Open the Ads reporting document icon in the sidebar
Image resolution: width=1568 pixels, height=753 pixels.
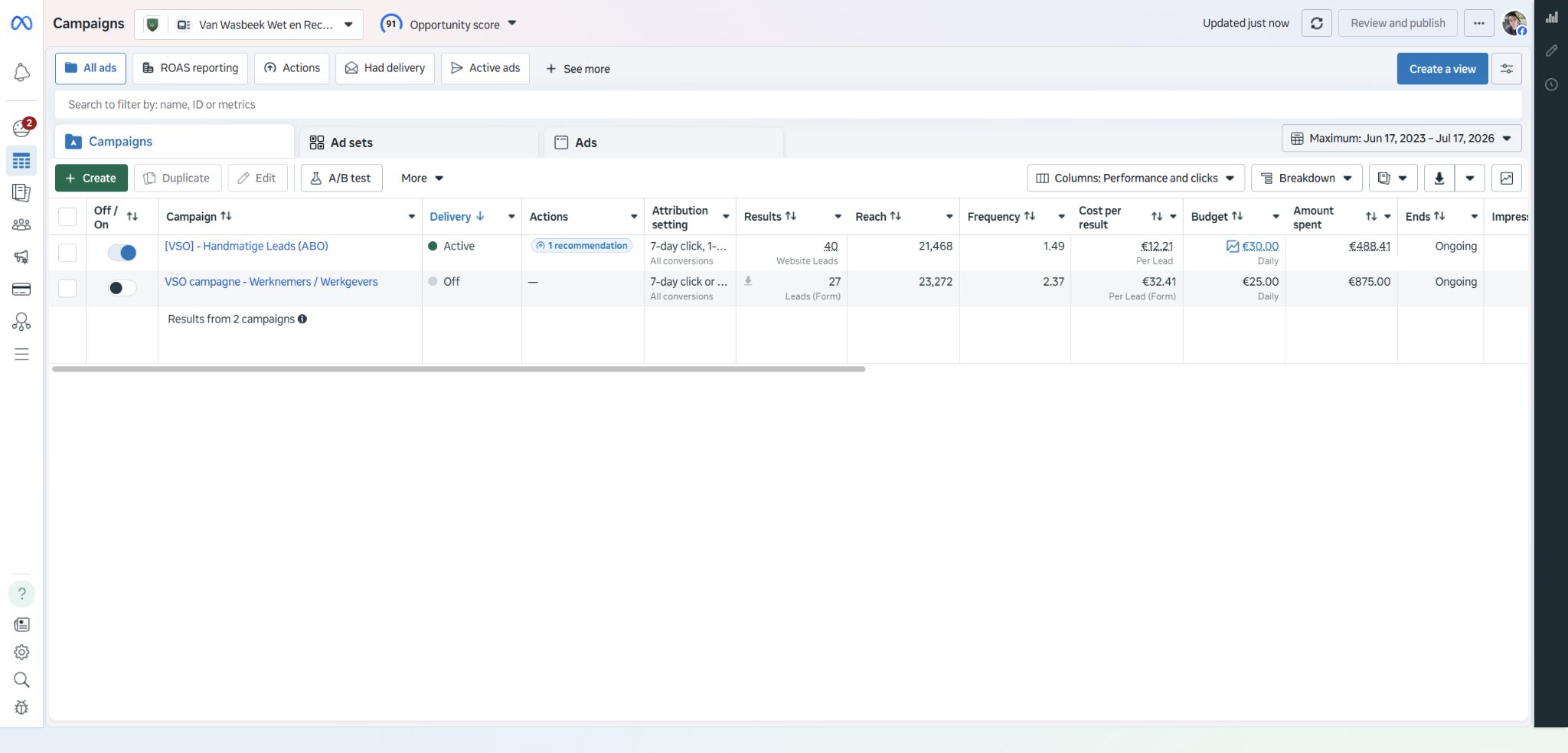click(21, 193)
